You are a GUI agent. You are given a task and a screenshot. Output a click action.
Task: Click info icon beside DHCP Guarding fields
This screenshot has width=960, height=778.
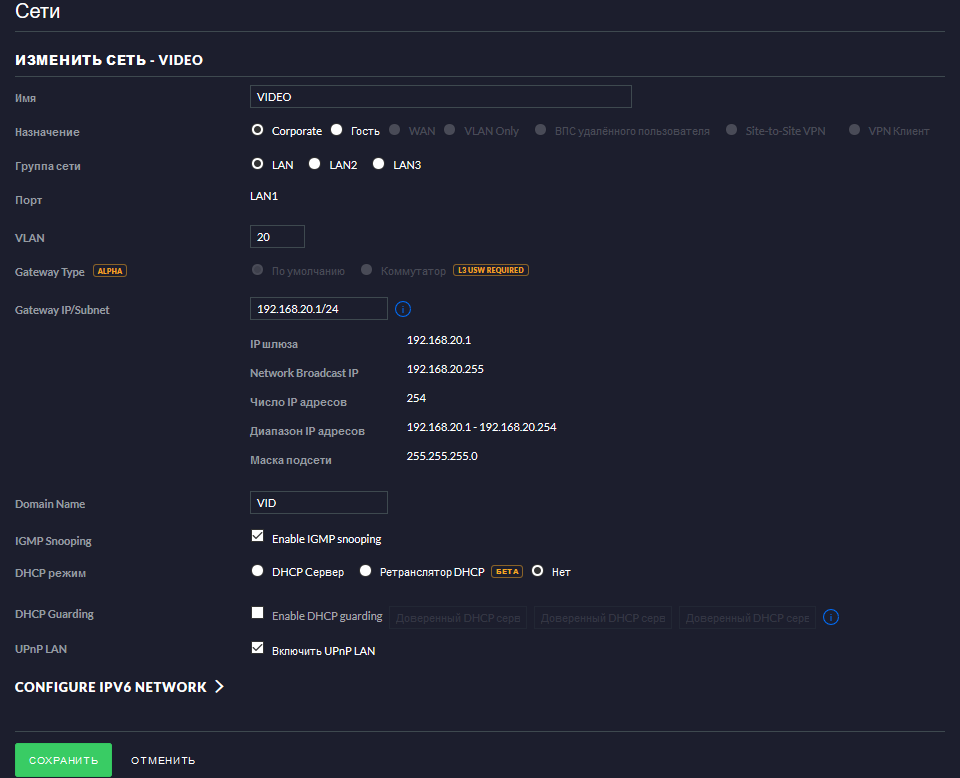coord(830,617)
